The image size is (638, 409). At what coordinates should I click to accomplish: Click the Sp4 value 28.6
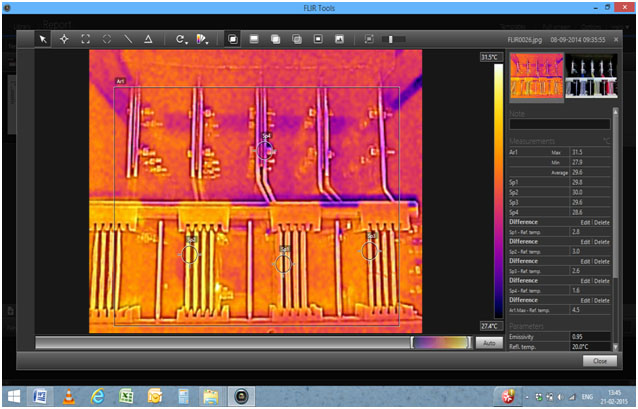click(x=577, y=212)
